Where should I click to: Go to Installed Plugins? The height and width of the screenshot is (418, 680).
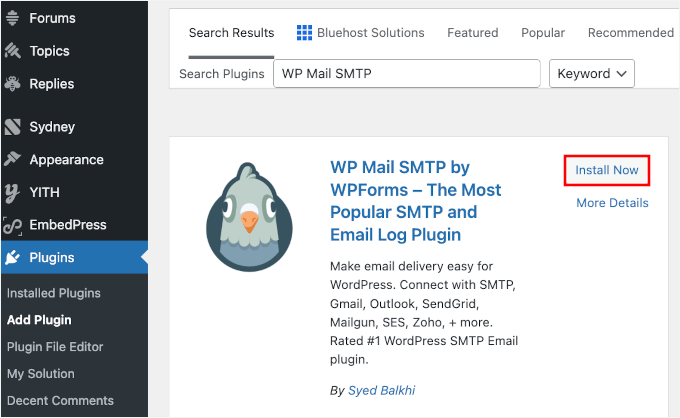(54, 293)
